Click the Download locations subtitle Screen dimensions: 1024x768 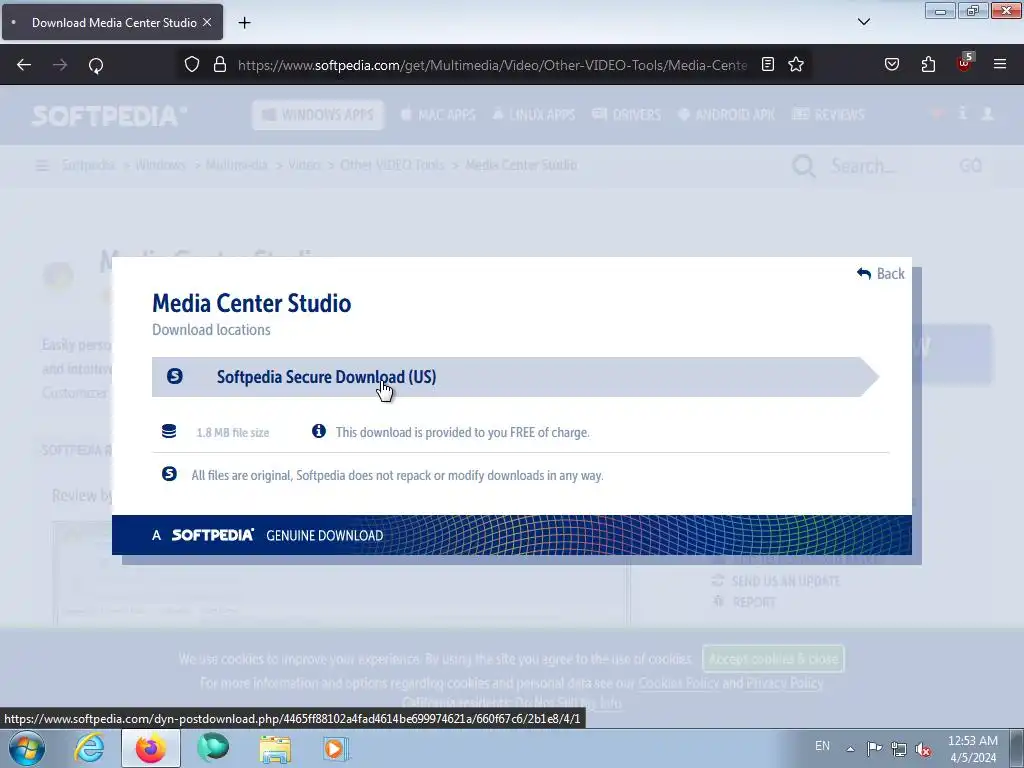point(211,330)
